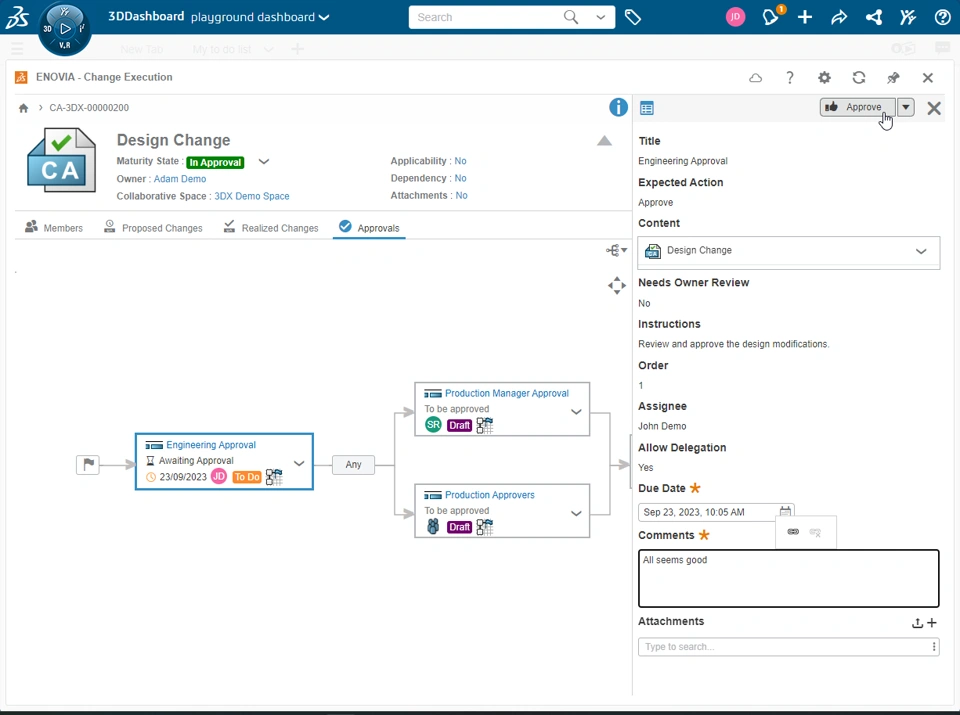Click the properties table view icon

click(x=647, y=108)
